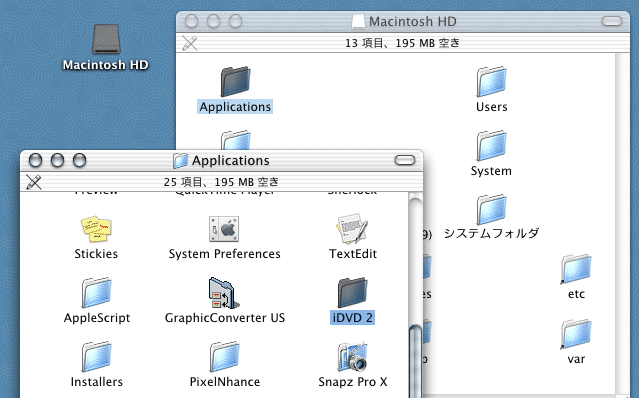This screenshot has height=398, width=639.
Task: Click the "iDVD 2" highlighted label
Action: click(353, 318)
